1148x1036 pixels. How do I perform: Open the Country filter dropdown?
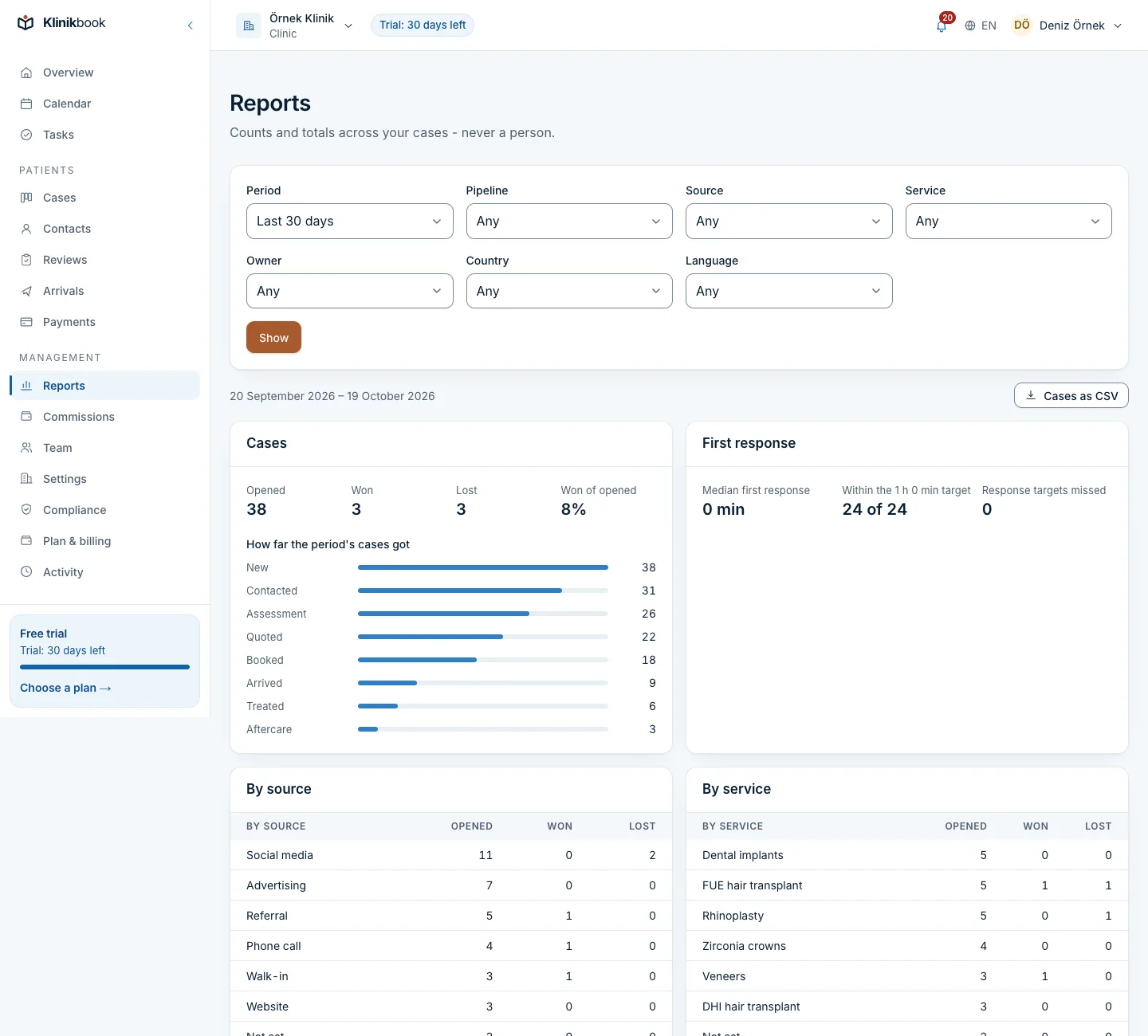tap(569, 291)
